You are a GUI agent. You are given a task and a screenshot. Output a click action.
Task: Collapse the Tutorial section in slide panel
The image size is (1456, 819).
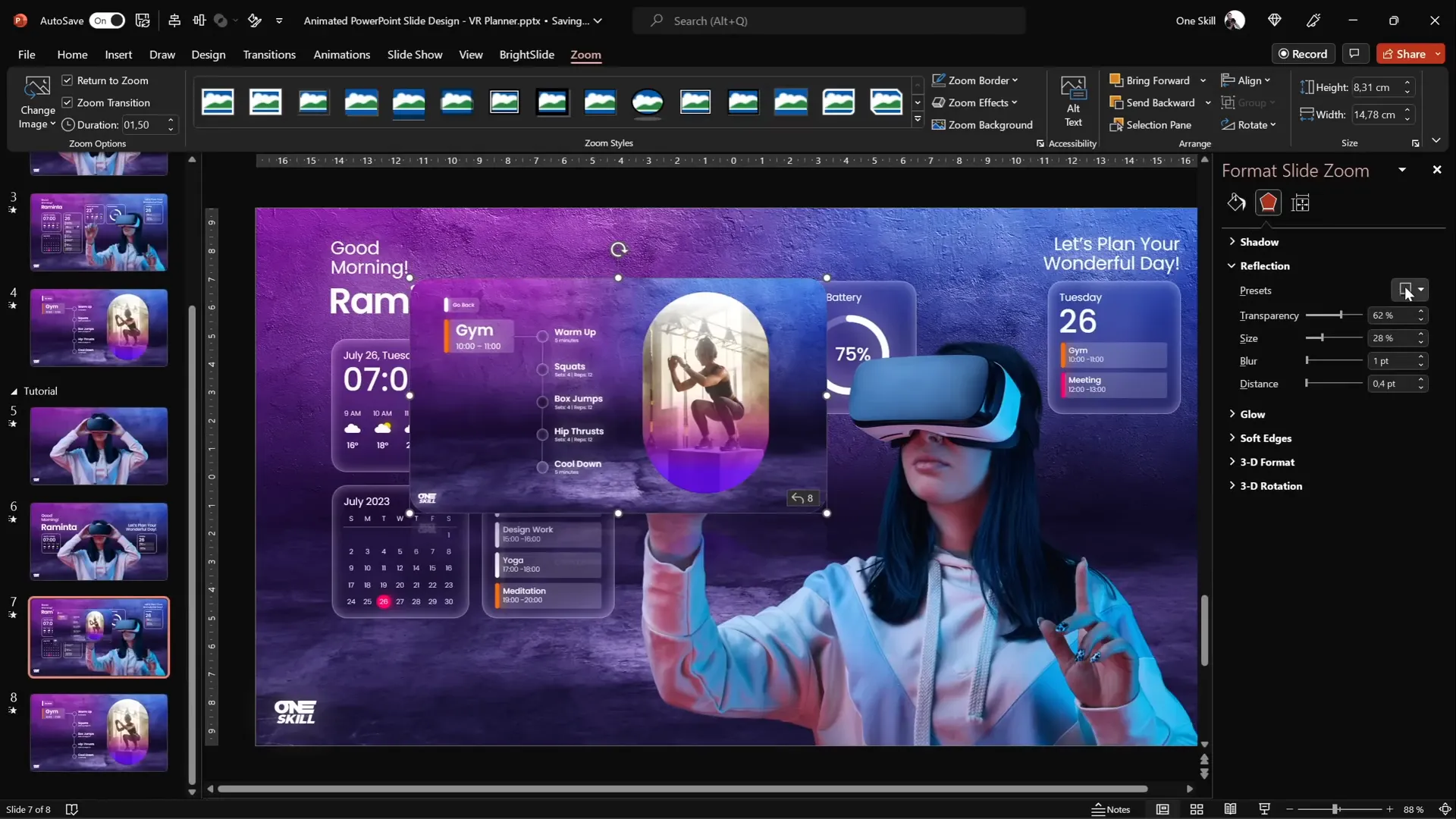click(14, 391)
